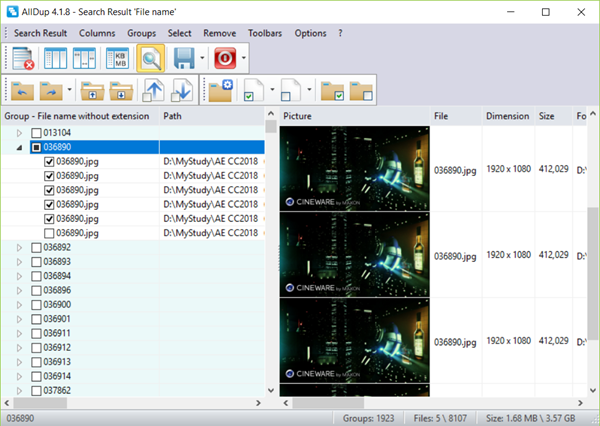Image resolution: width=600 pixels, height=426 pixels.
Task: Toggle the KB/MB size display icon
Action: coord(117,58)
